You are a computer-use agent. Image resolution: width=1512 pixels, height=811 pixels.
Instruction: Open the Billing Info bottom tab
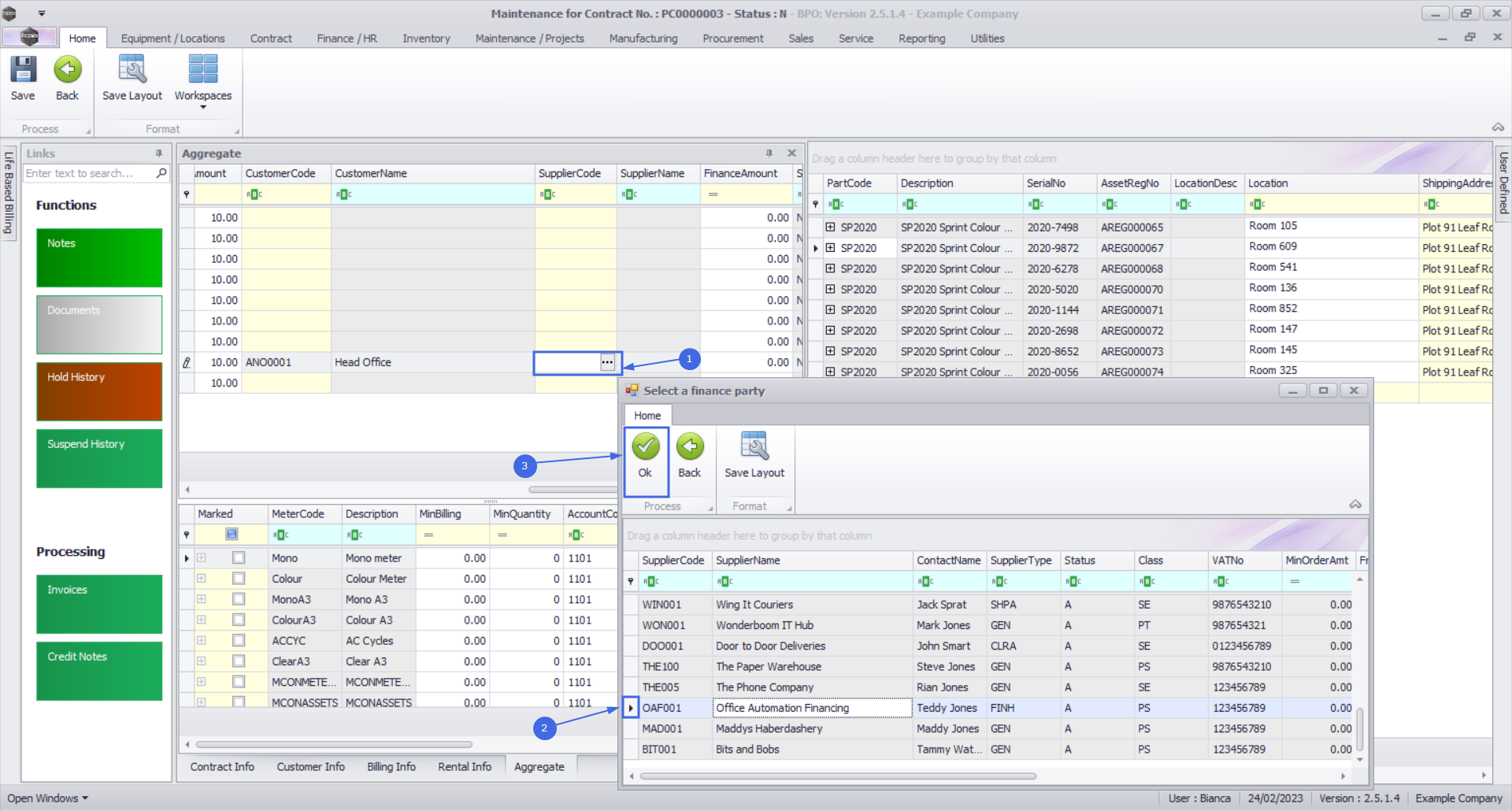[x=391, y=766]
